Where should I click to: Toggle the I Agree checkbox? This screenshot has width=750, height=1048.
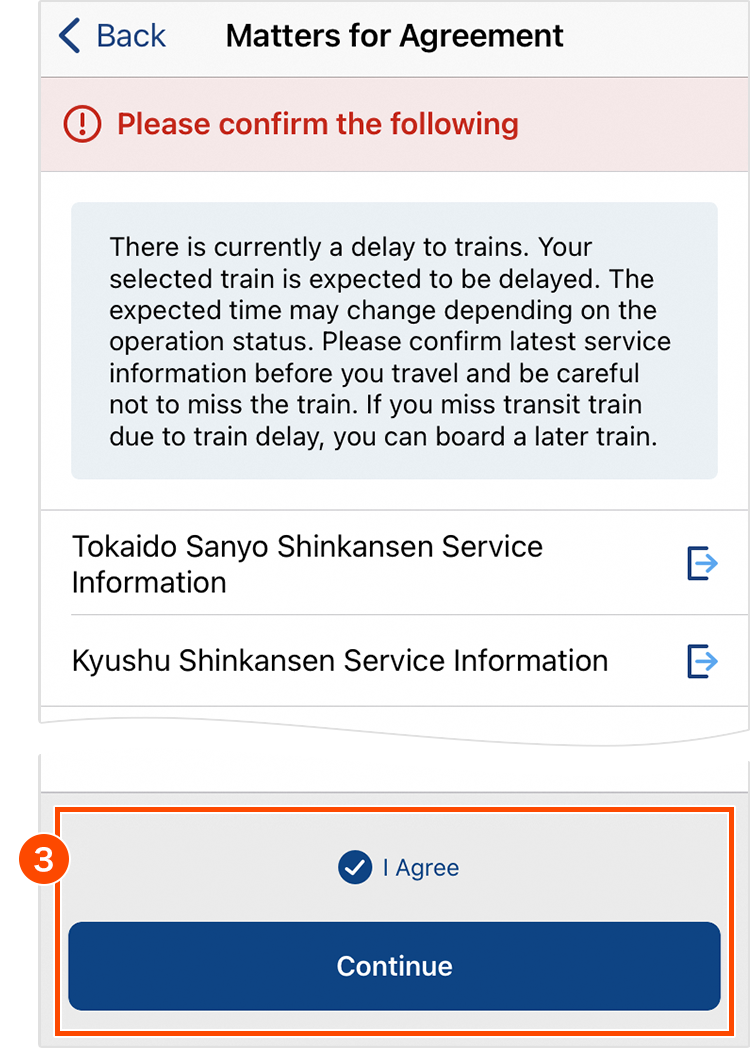(355, 868)
